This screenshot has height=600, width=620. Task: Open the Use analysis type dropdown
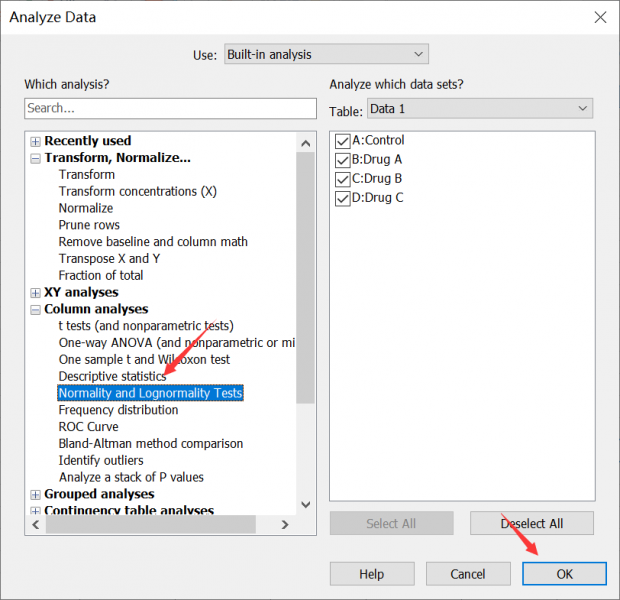pos(324,54)
